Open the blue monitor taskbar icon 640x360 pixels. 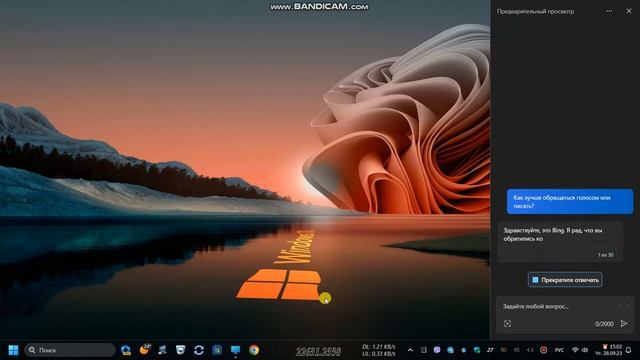[236, 350]
